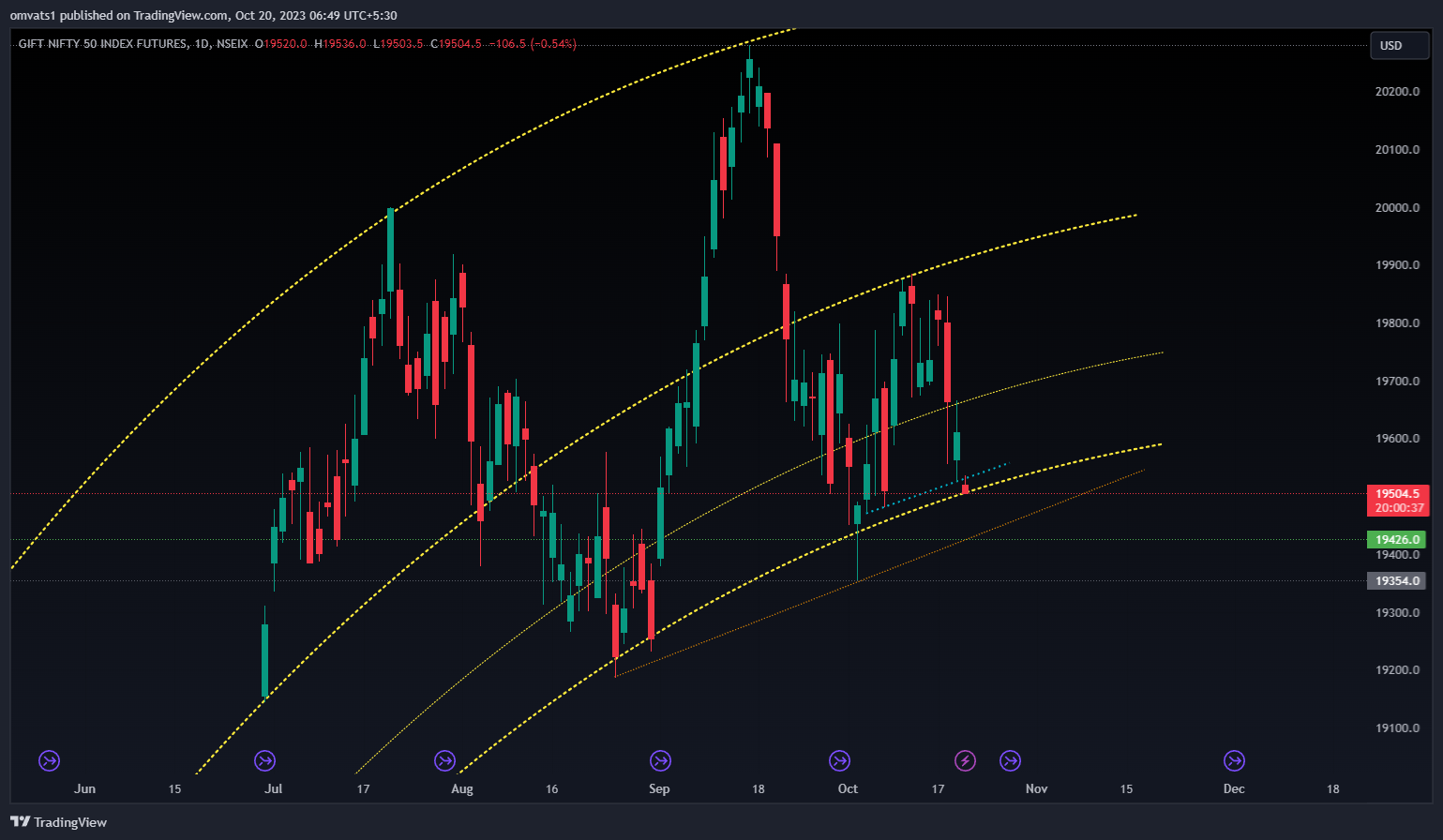Click the rollover event icon left of Jun

tap(49, 760)
